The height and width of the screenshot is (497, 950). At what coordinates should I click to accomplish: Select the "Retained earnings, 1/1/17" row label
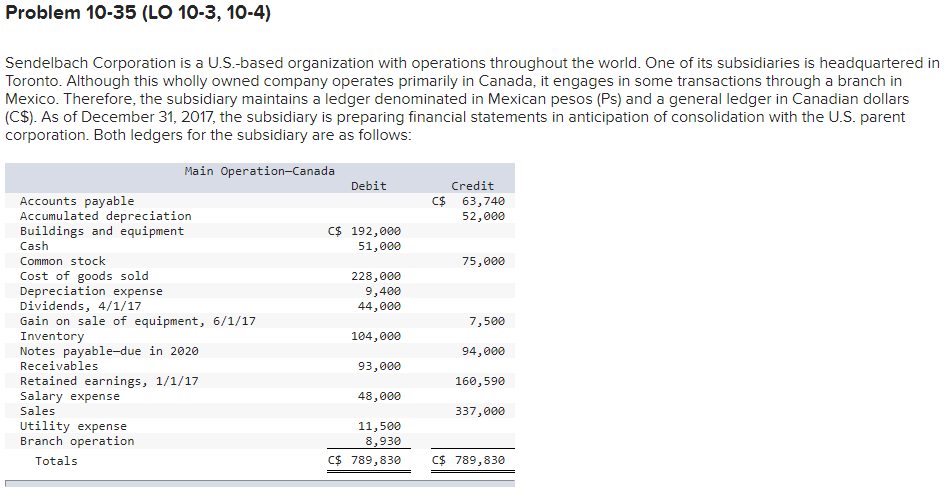109,381
